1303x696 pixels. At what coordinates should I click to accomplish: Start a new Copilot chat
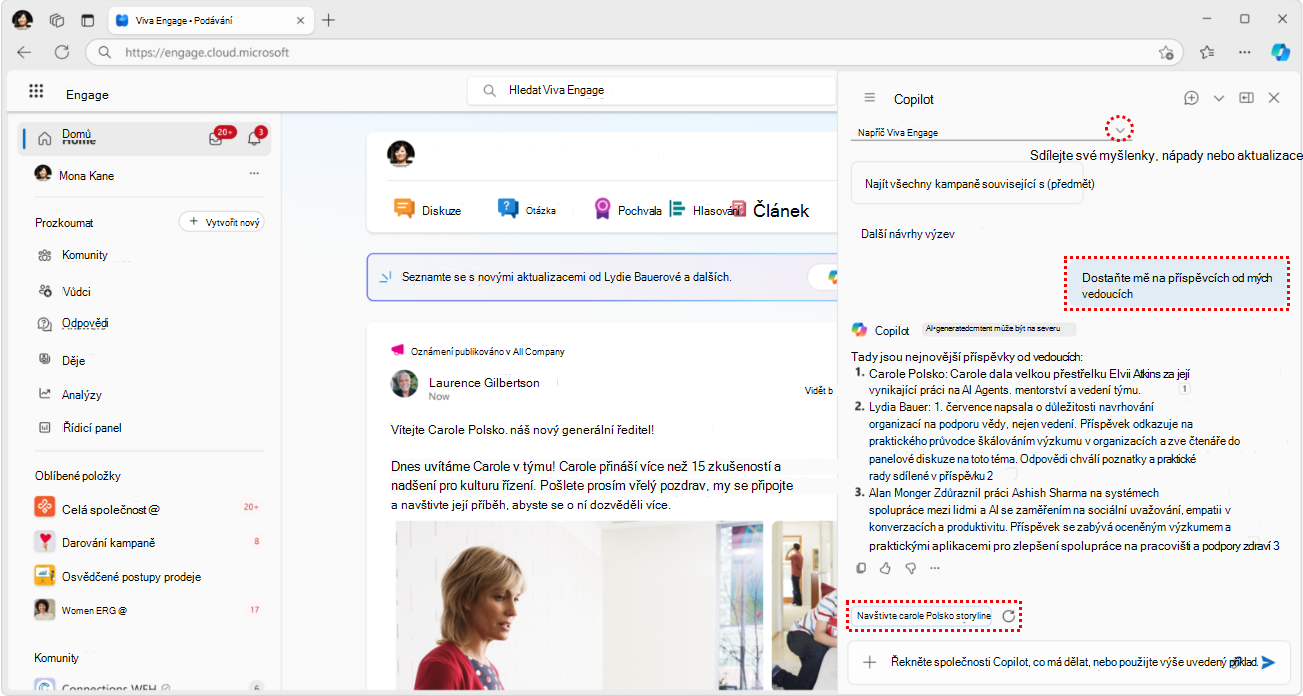pyautogui.click(x=1191, y=98)
